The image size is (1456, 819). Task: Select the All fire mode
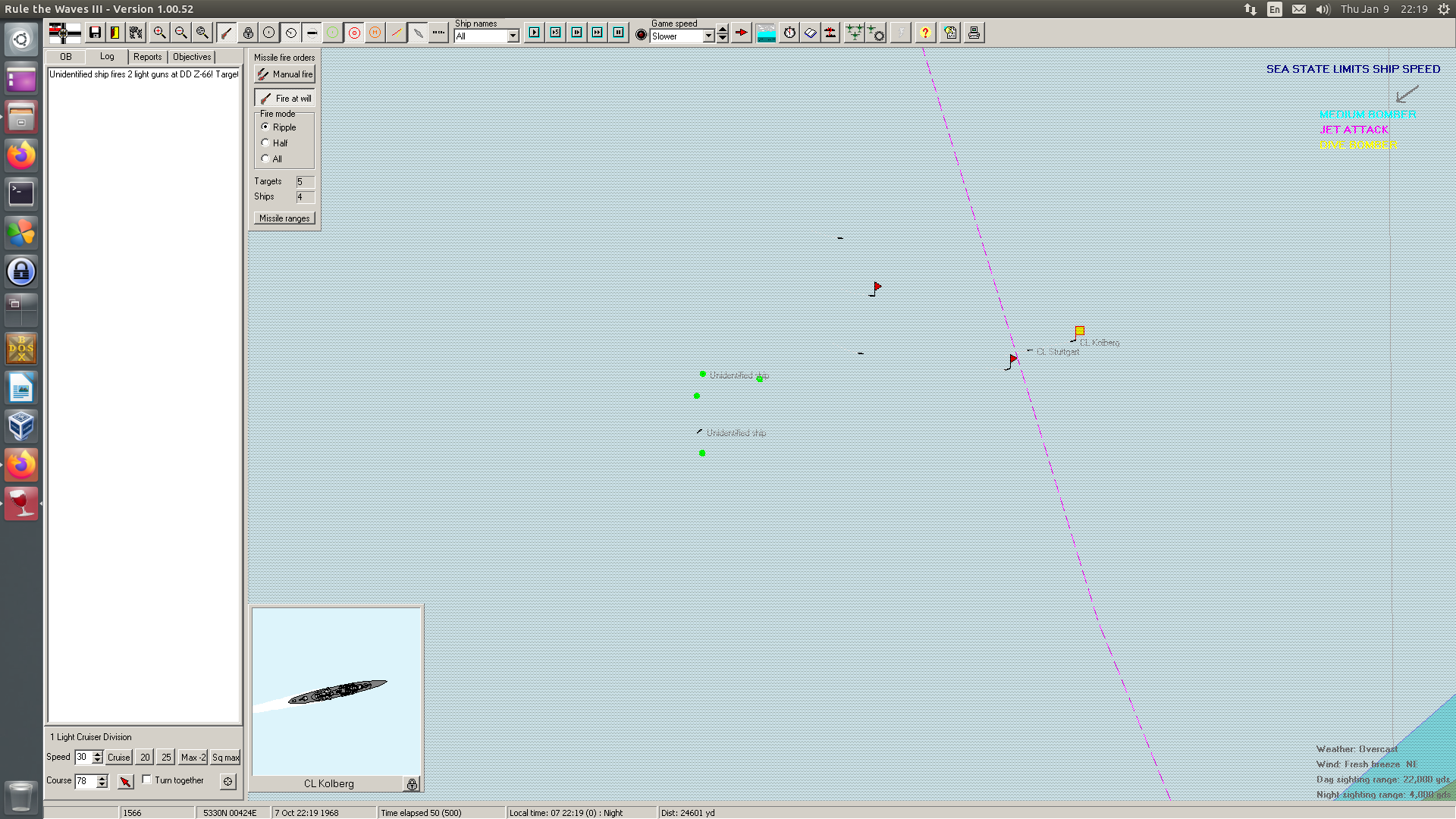265,158
